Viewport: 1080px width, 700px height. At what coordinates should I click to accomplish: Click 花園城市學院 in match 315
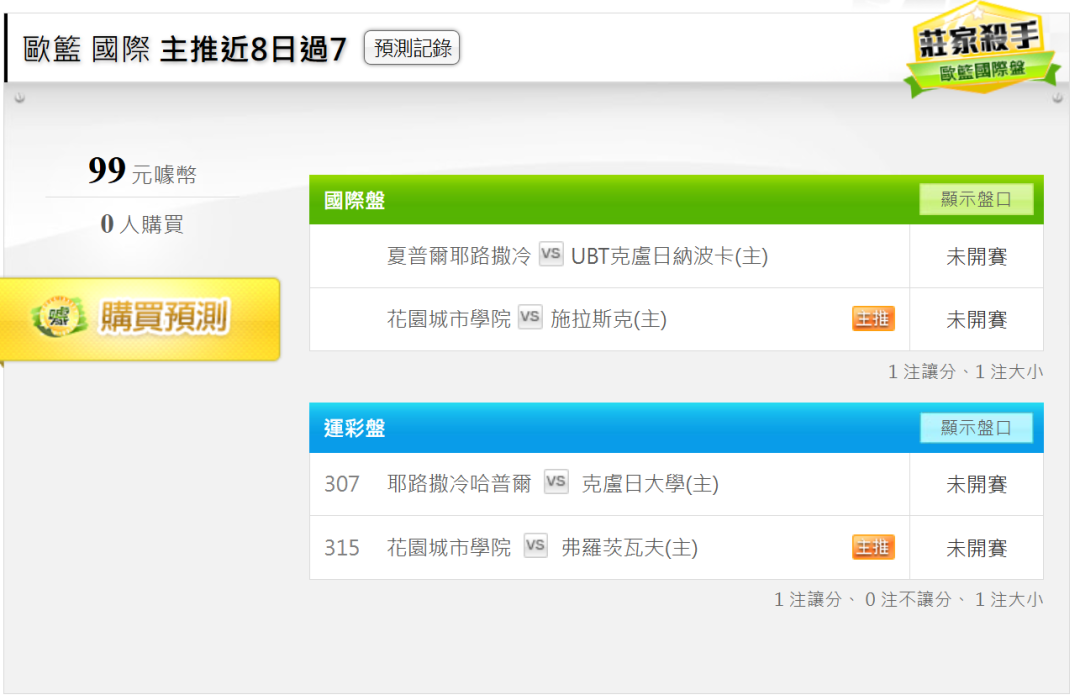[x=449, y=548]
